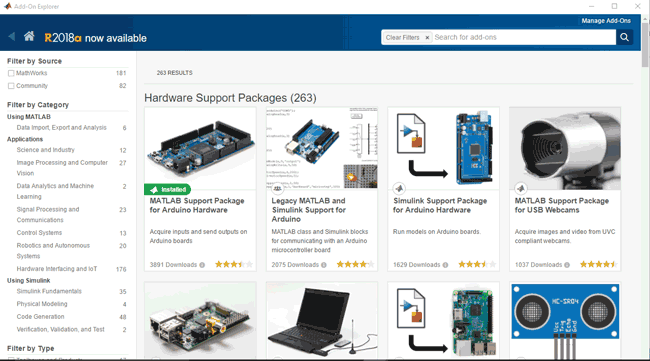Open MATLAB Support Package for Arduino Hardware title

(197, 205)
